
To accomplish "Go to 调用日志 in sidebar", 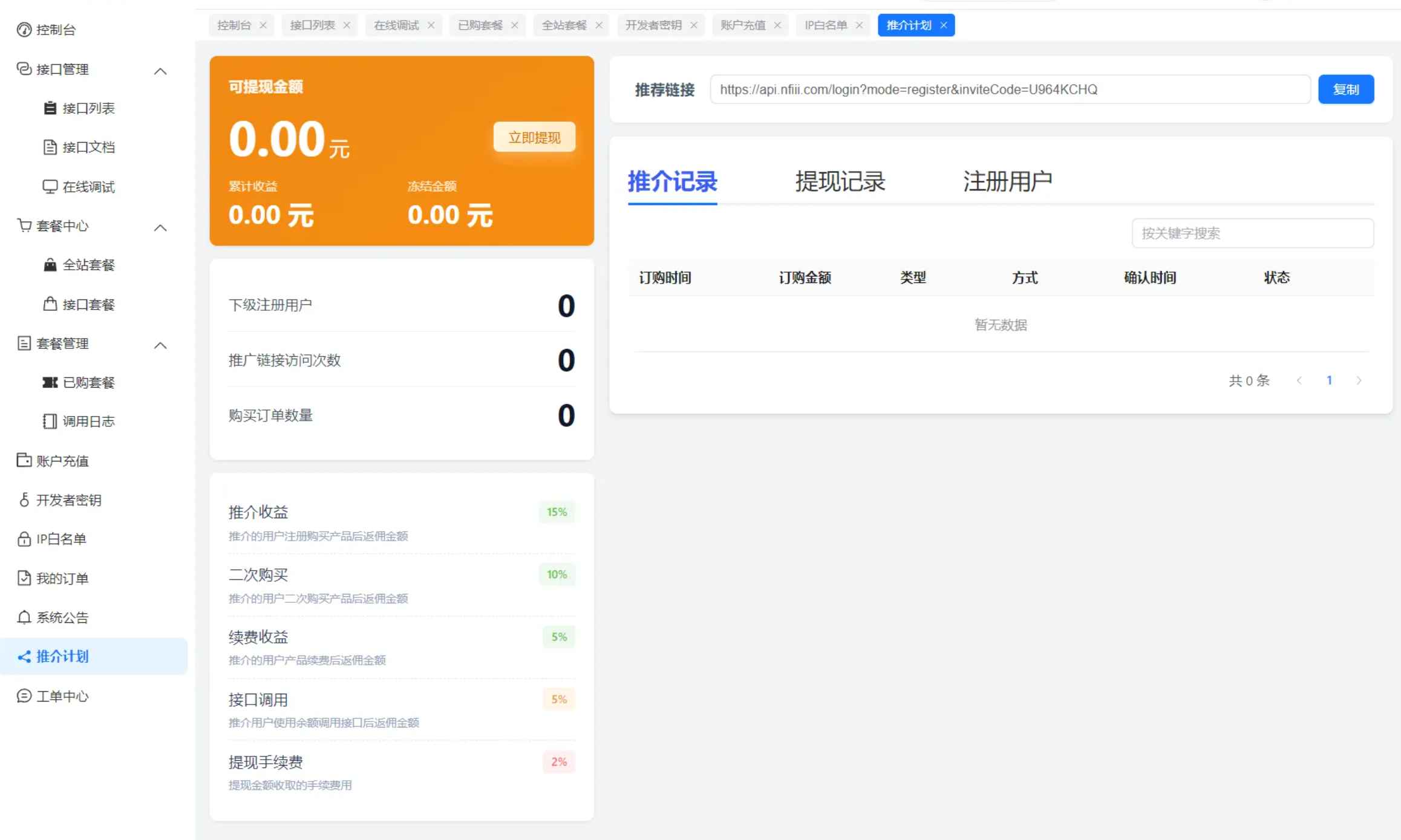I will coord(89,421).
